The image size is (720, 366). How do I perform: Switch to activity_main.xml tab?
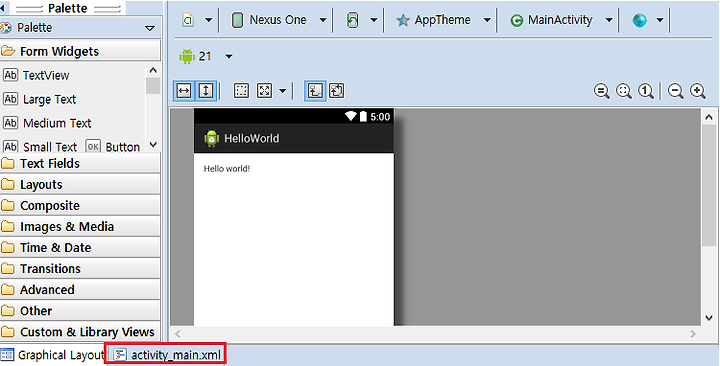pyautogui.click(x=166, y=355)
